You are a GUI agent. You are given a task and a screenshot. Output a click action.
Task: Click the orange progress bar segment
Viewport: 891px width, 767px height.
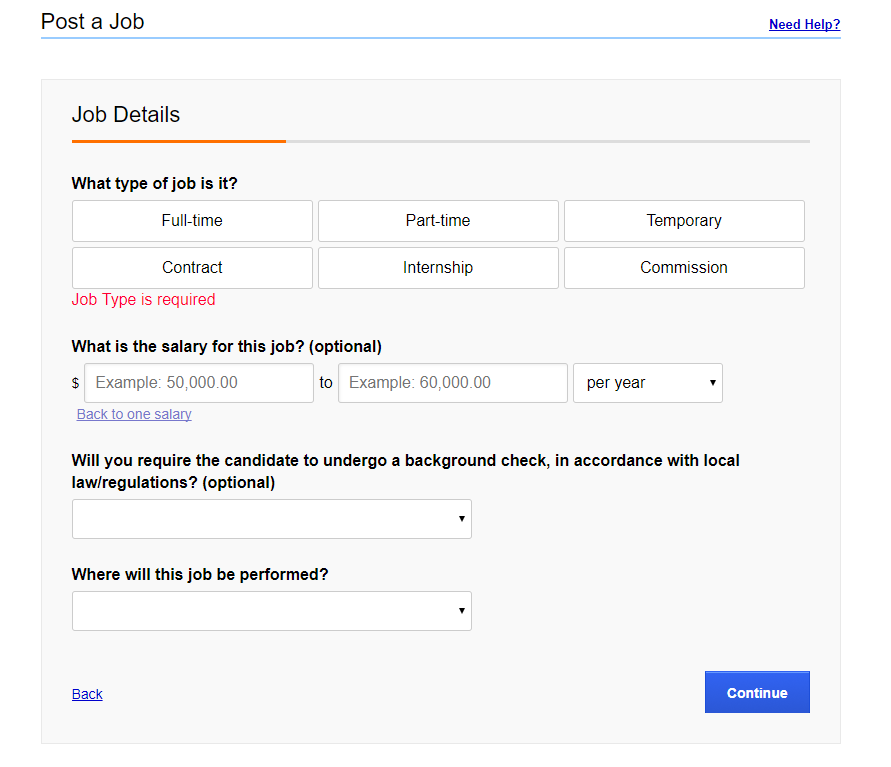[179, 142]
